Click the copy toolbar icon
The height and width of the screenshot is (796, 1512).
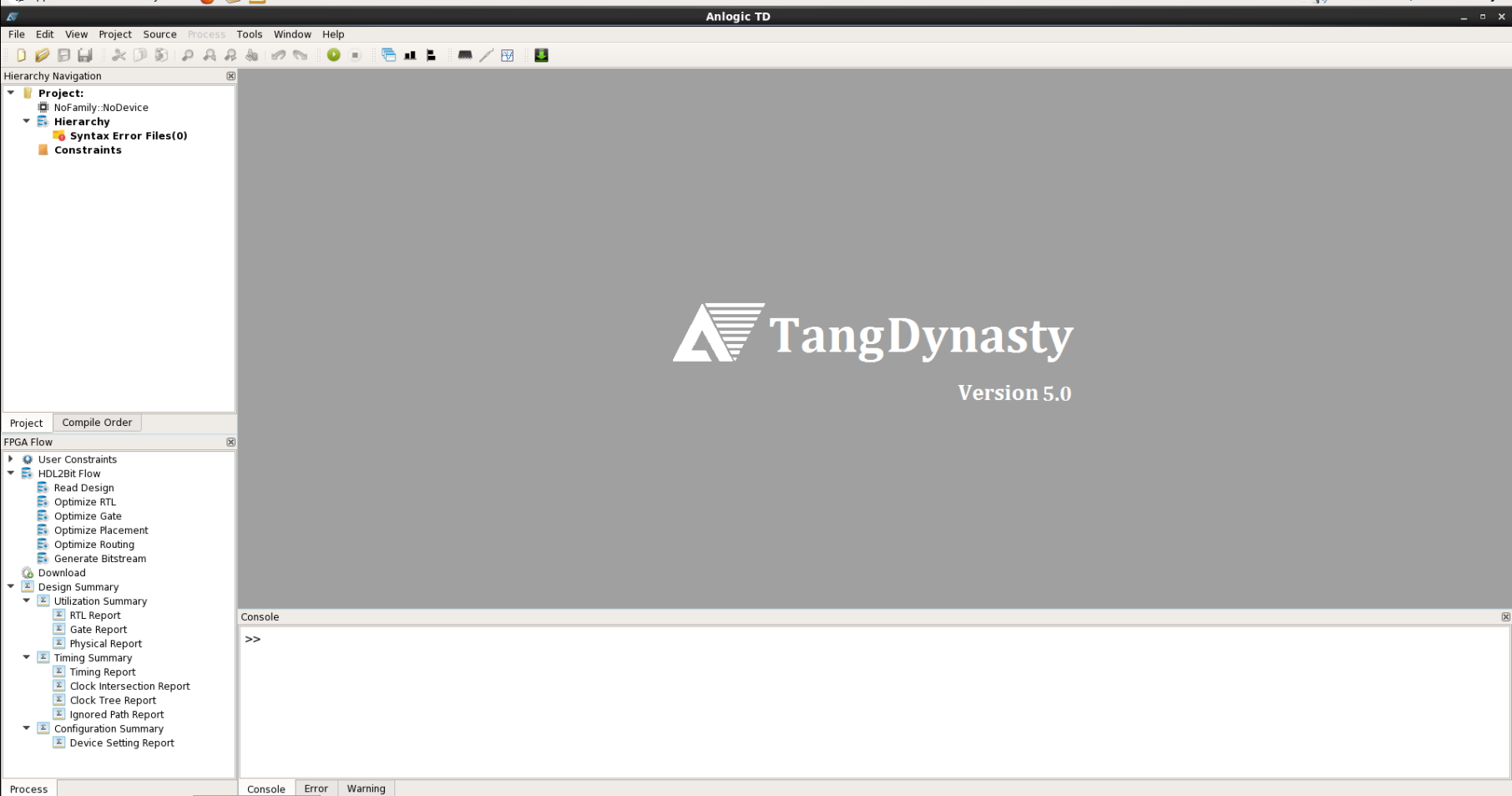tap(139, 55)
